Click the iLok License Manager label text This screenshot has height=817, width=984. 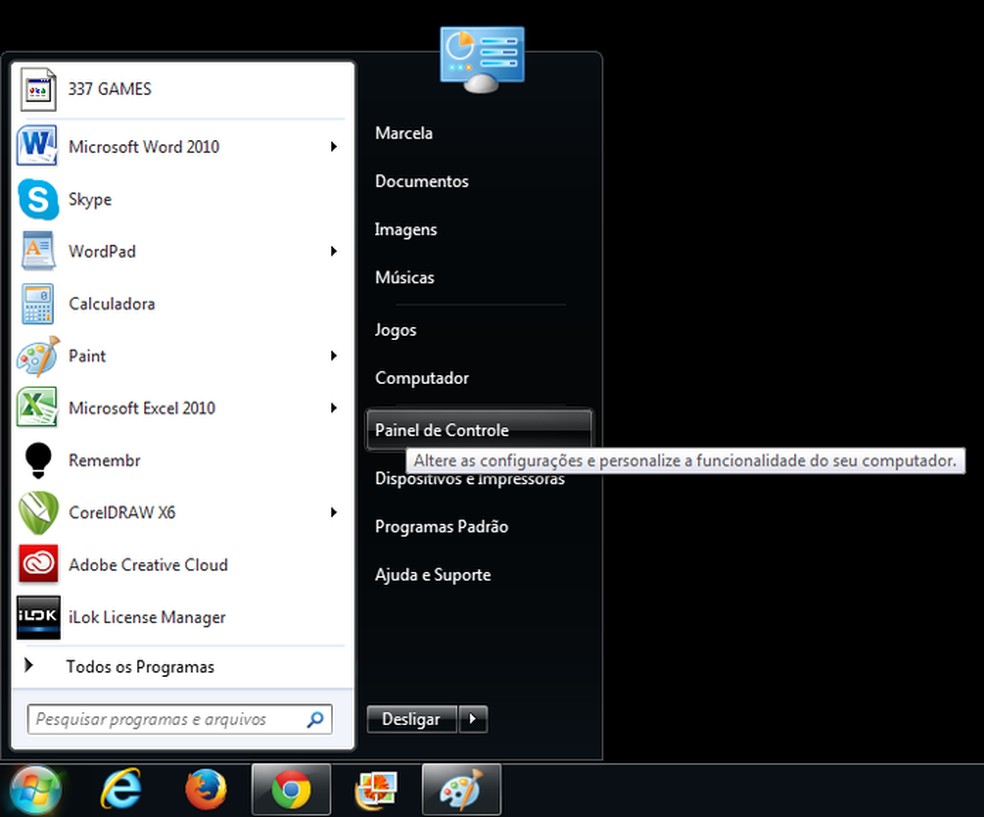click(147, 617)
